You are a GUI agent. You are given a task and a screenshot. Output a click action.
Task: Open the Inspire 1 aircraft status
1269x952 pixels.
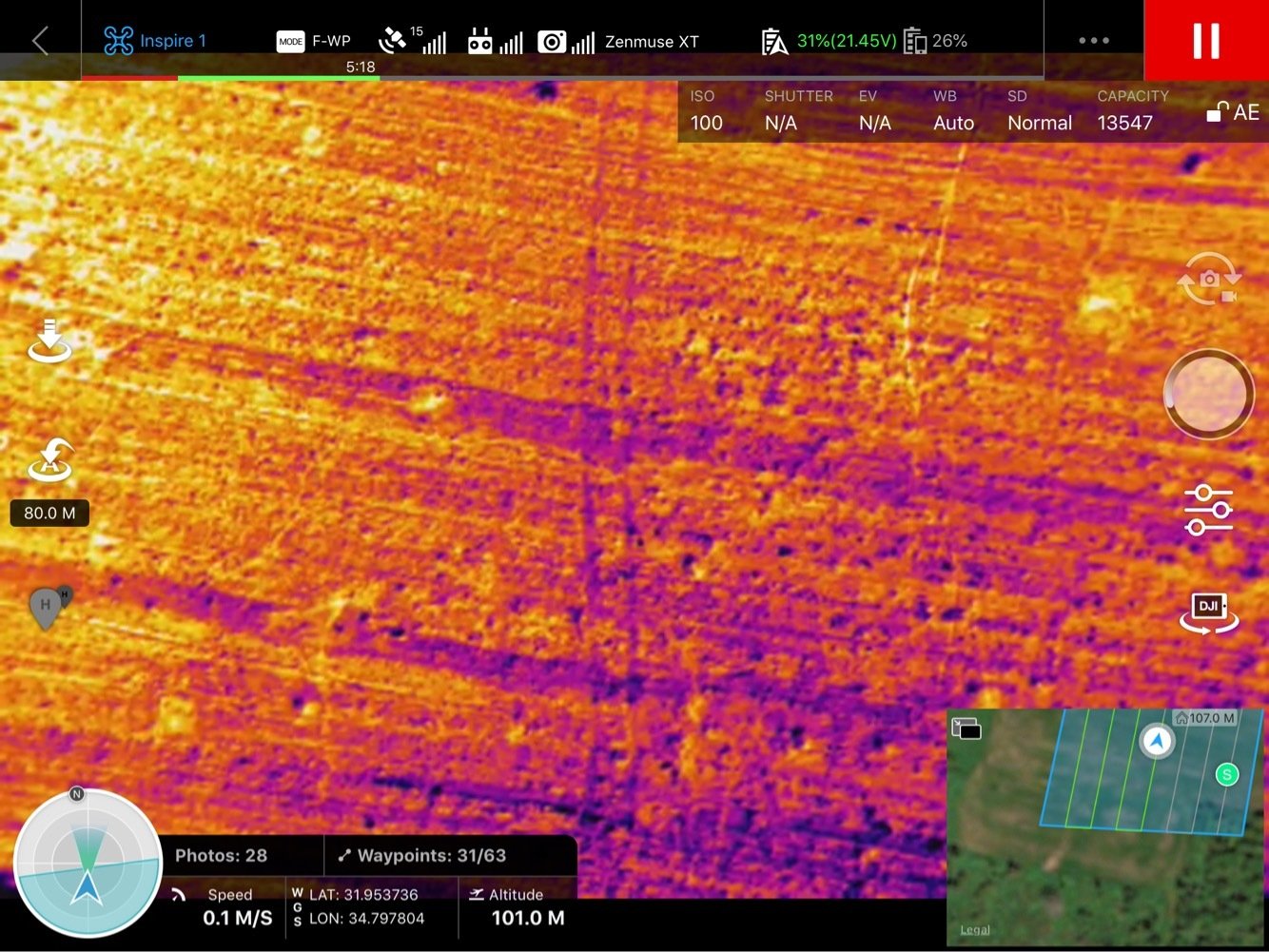[155, 41]
